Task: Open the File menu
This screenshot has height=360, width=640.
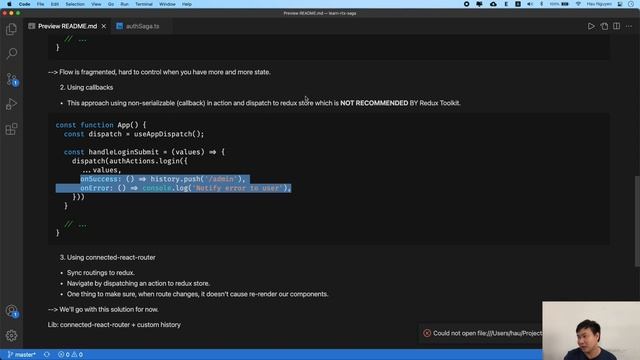Action: click(40, 4)
